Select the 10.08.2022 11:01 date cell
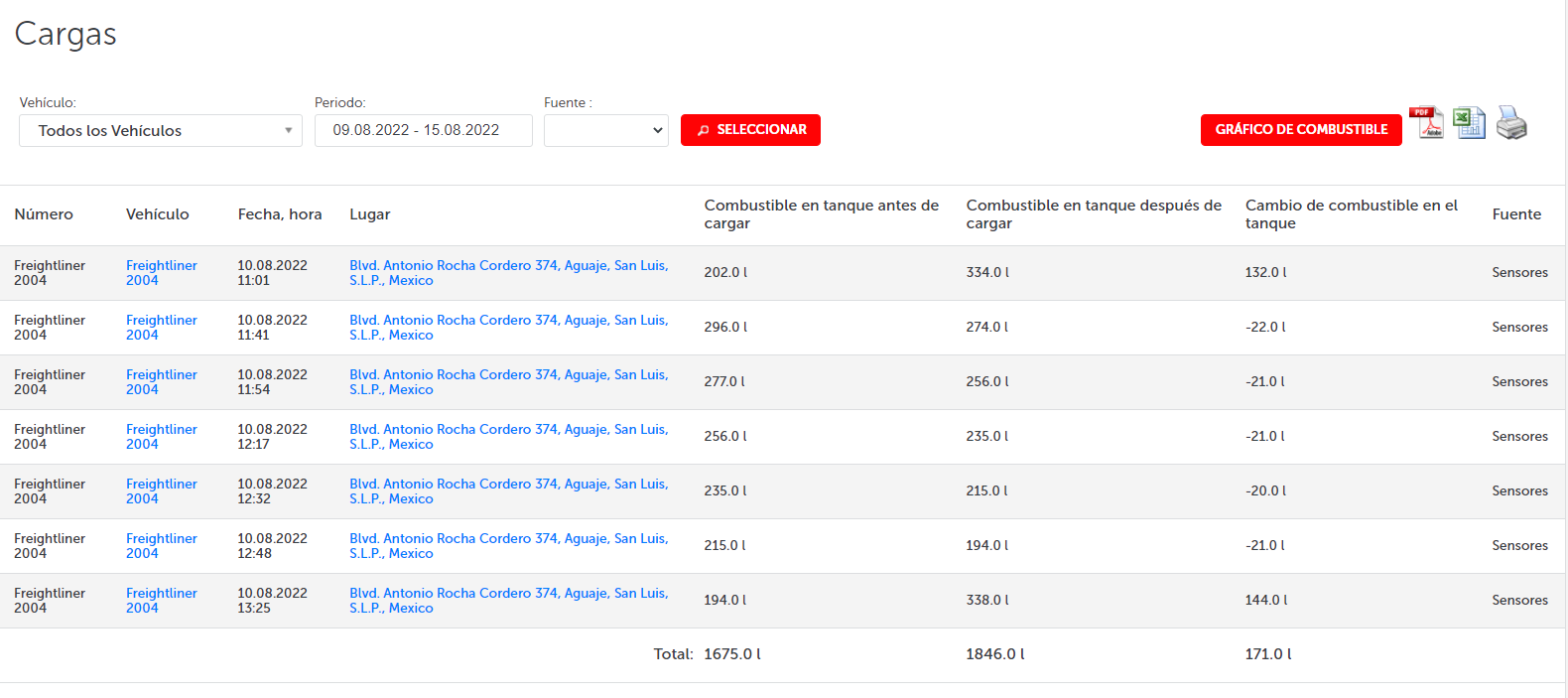Viewport: 1568px width, 698px height. [273, 273]
